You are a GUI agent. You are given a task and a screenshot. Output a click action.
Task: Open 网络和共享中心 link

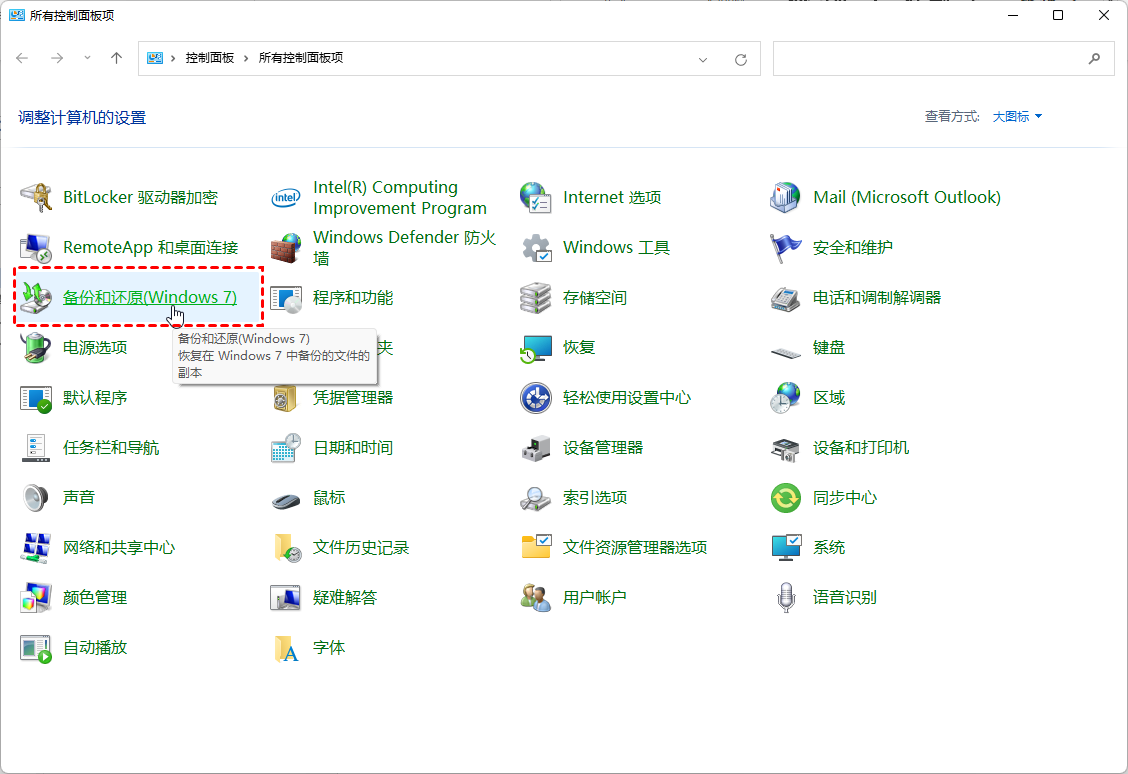(x=119, y=548)
